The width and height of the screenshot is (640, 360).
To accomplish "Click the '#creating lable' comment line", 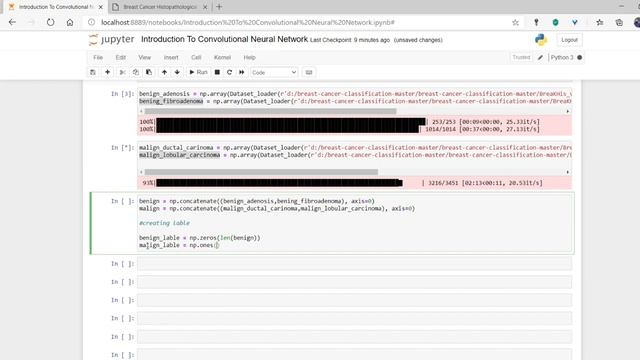I will [164, 223].
